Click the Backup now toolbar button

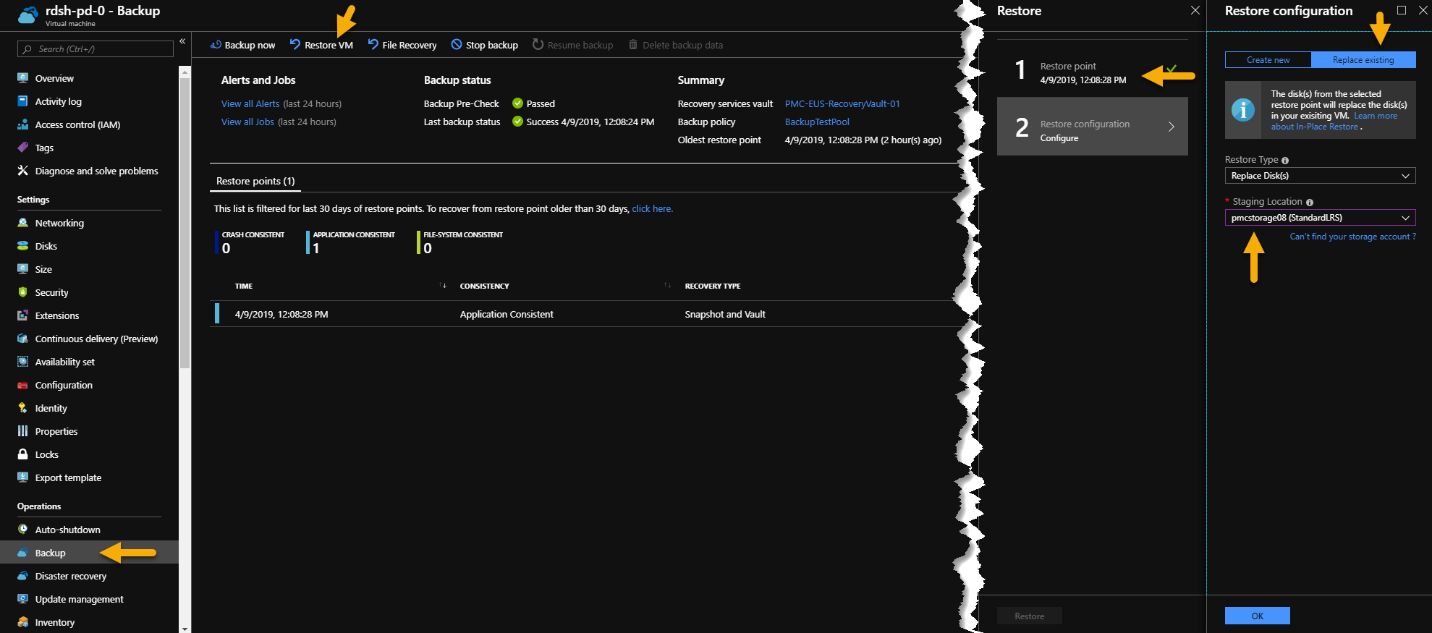(243, 45)
